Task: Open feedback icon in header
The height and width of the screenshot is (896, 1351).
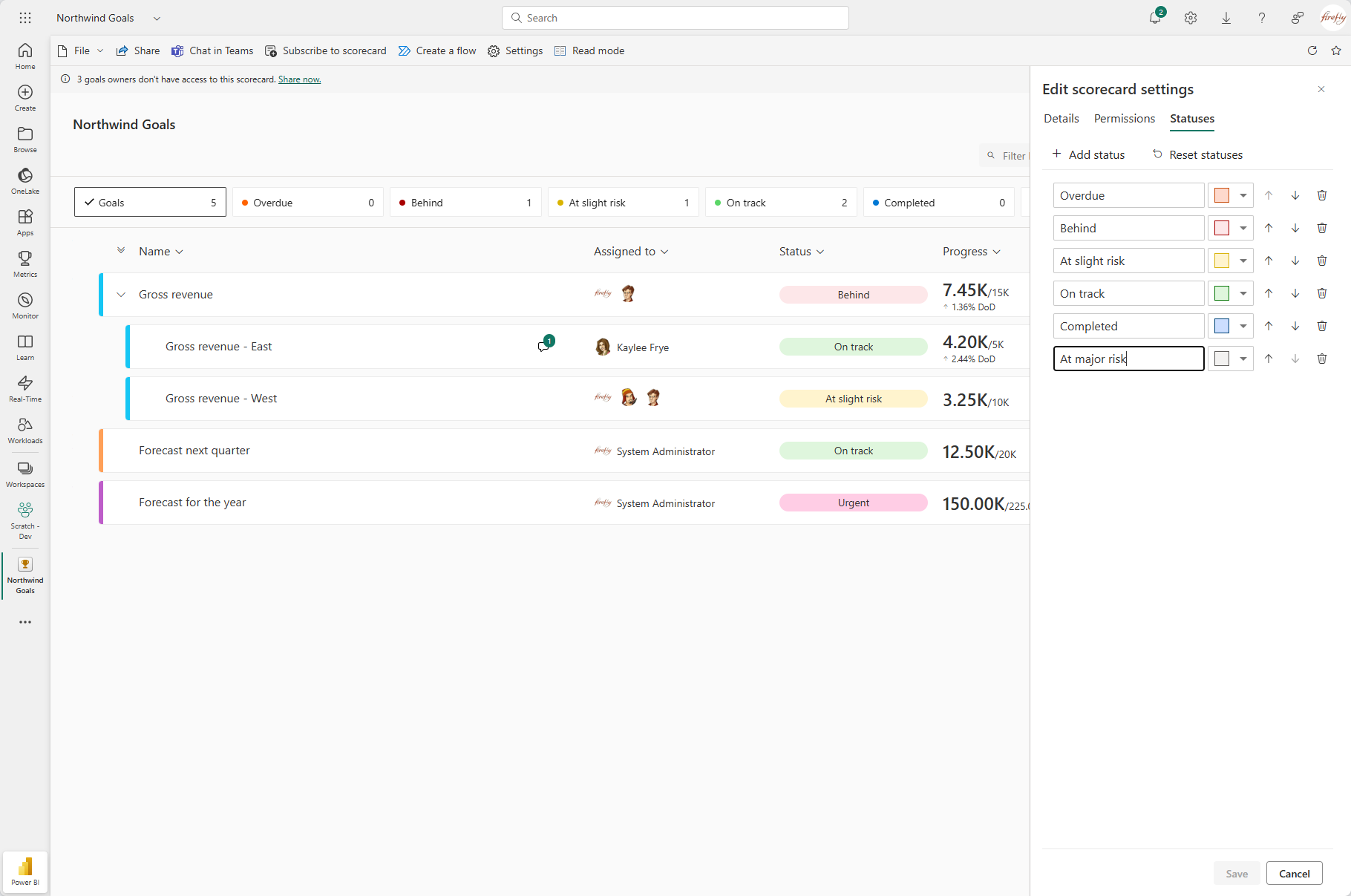Action: [x=1298, y=18]
